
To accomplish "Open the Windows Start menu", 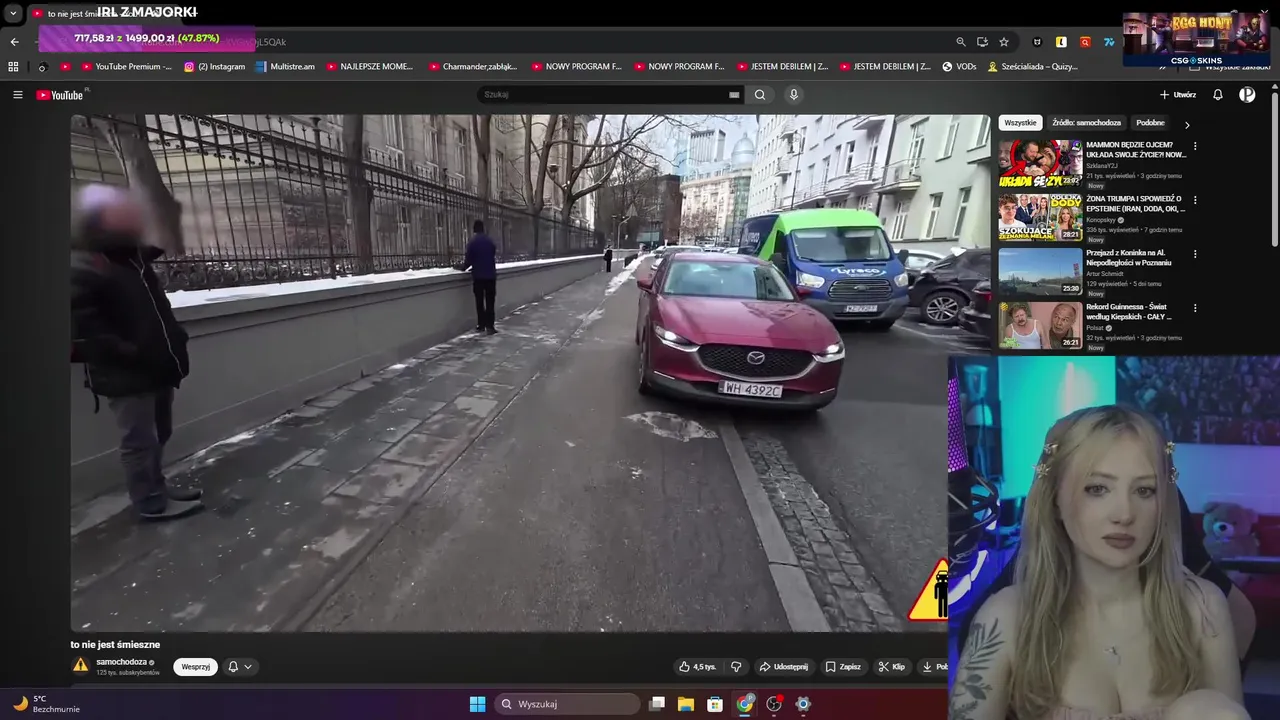I will click(x=478, y=704).
